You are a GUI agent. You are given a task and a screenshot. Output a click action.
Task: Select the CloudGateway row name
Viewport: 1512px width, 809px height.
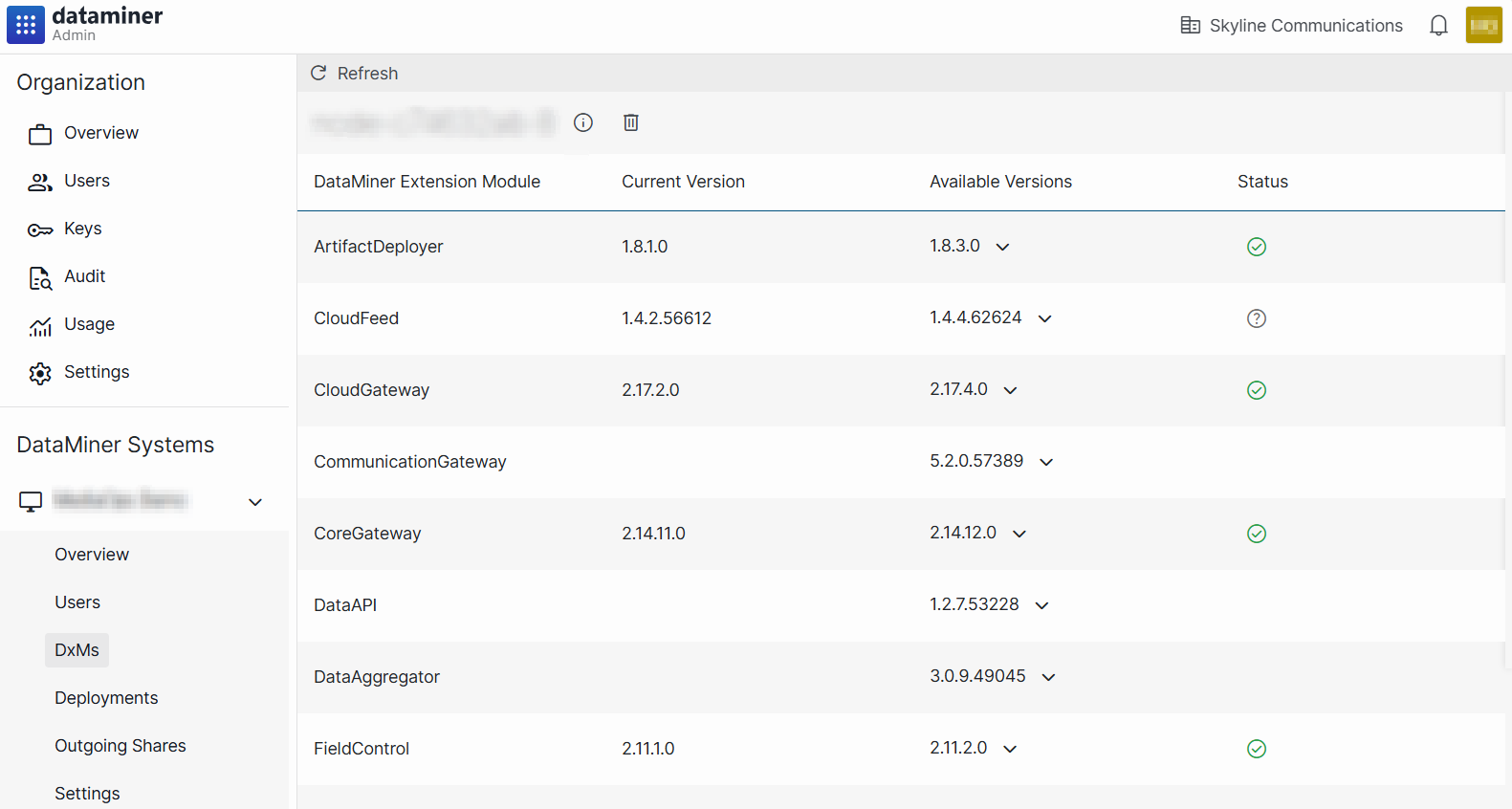coord(372,390)
